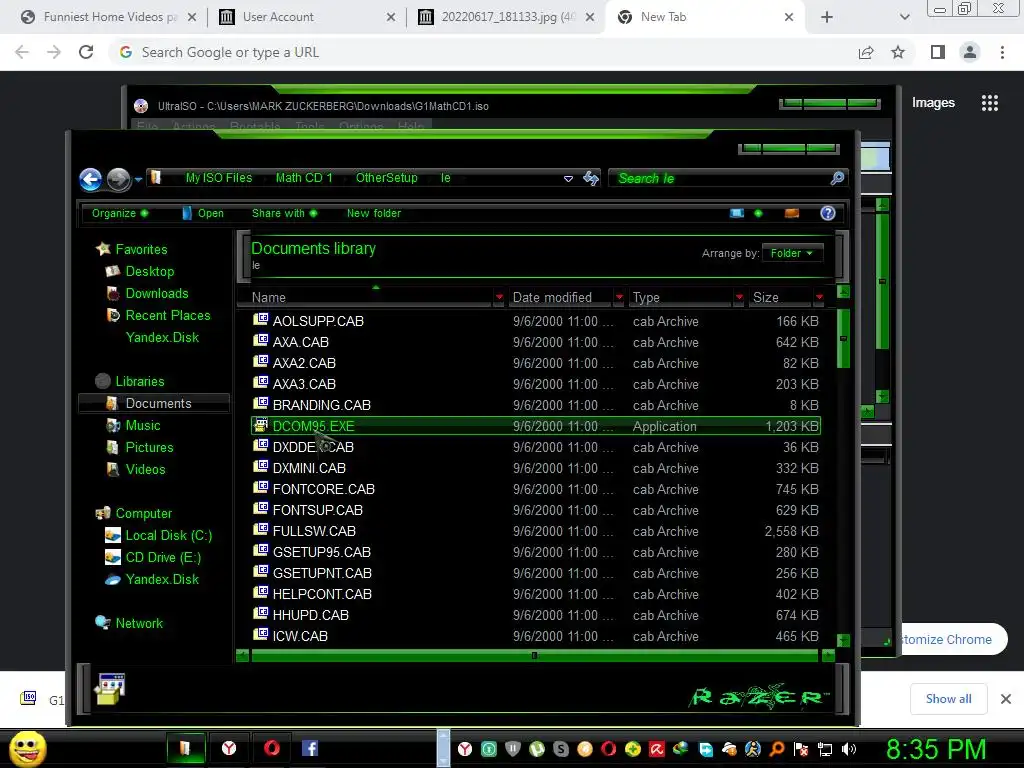Click the grey forward navigation arrow

(x=118, y=180)
